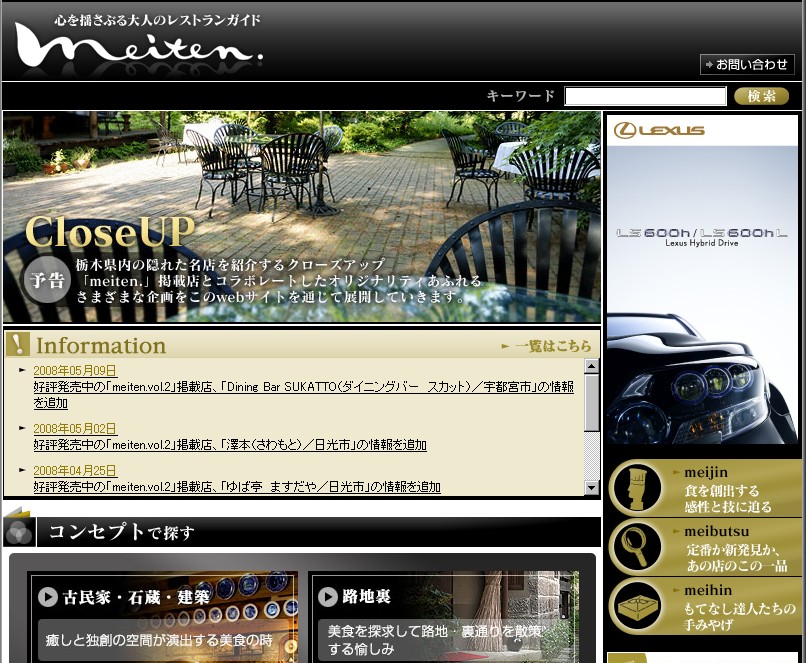Click the arrow icon beside 路地裏
This screenshot has width=806, height=663.
328,597
